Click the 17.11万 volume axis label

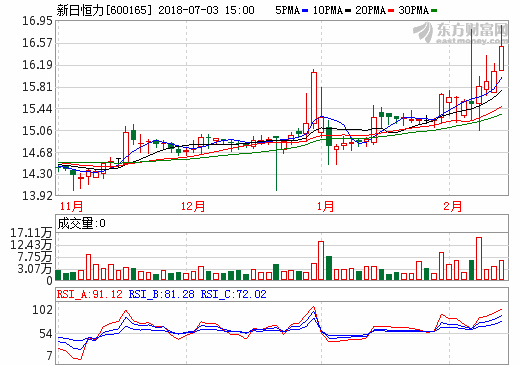(x=31, y=233)
